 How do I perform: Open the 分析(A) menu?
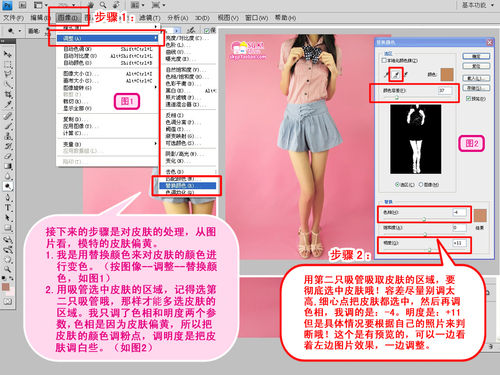coord(178,18)
